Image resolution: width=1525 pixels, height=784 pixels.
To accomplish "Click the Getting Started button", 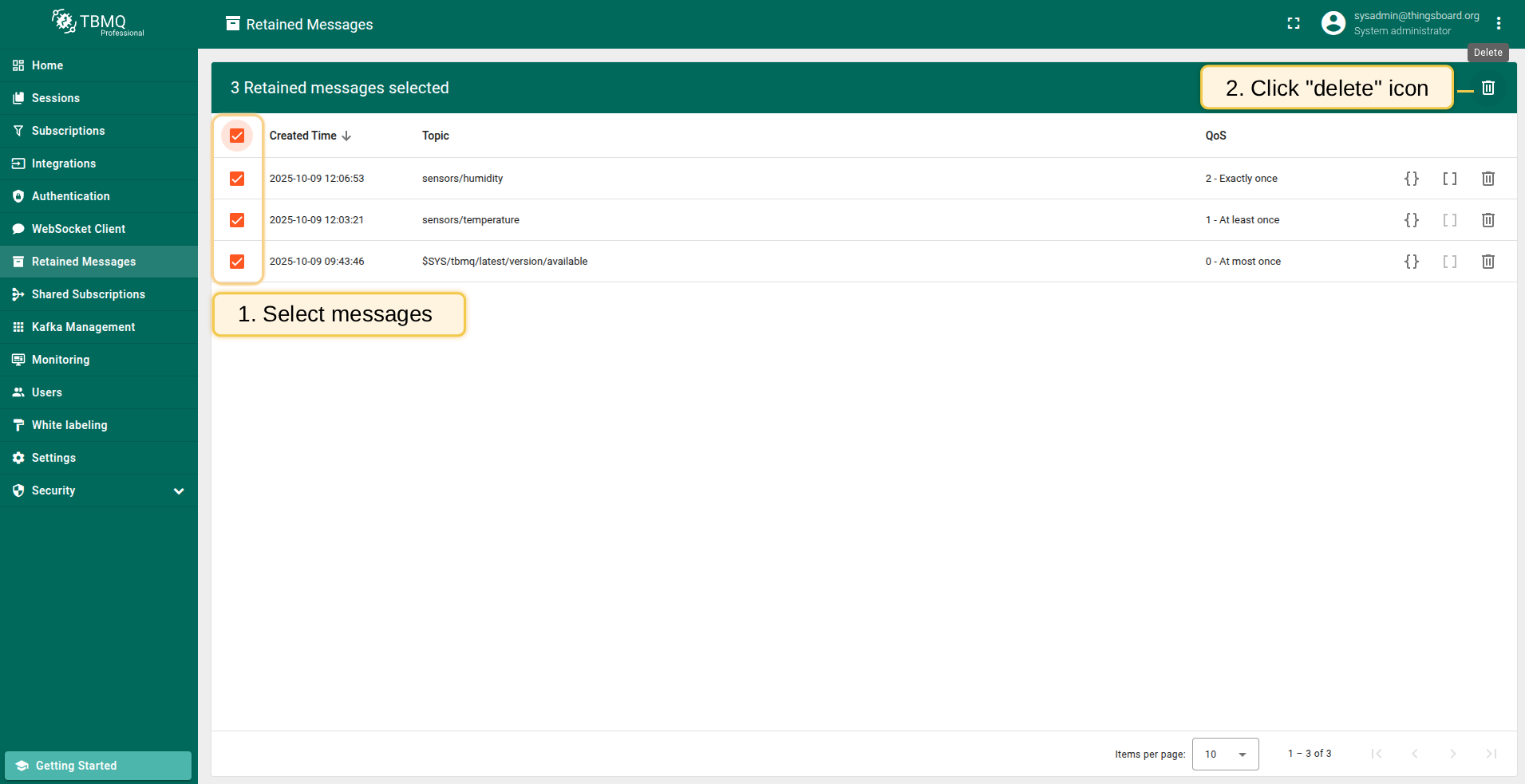I will tap(98, 766).
